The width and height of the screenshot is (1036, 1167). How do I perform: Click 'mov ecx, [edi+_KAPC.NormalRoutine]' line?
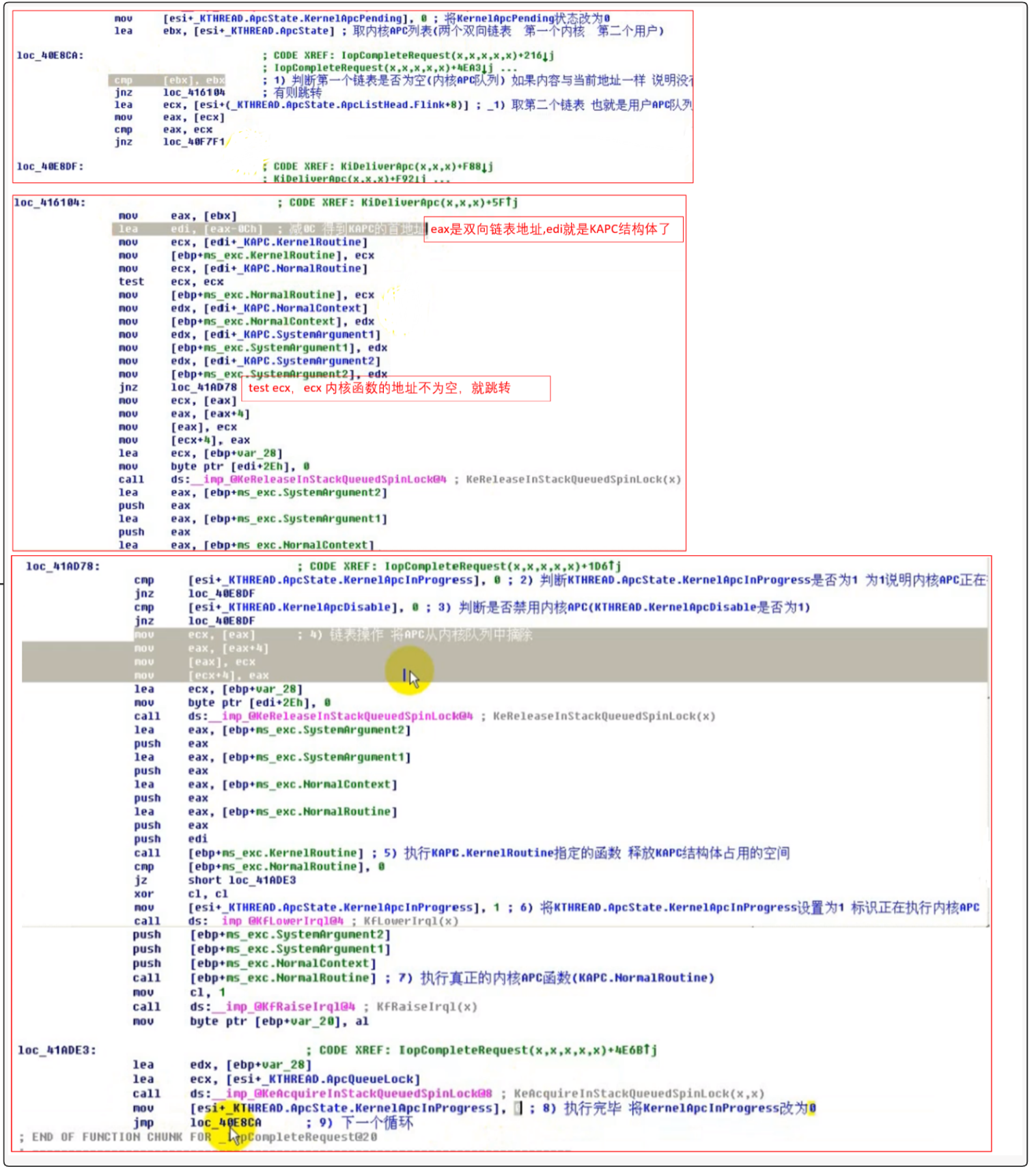pos(243,268)
